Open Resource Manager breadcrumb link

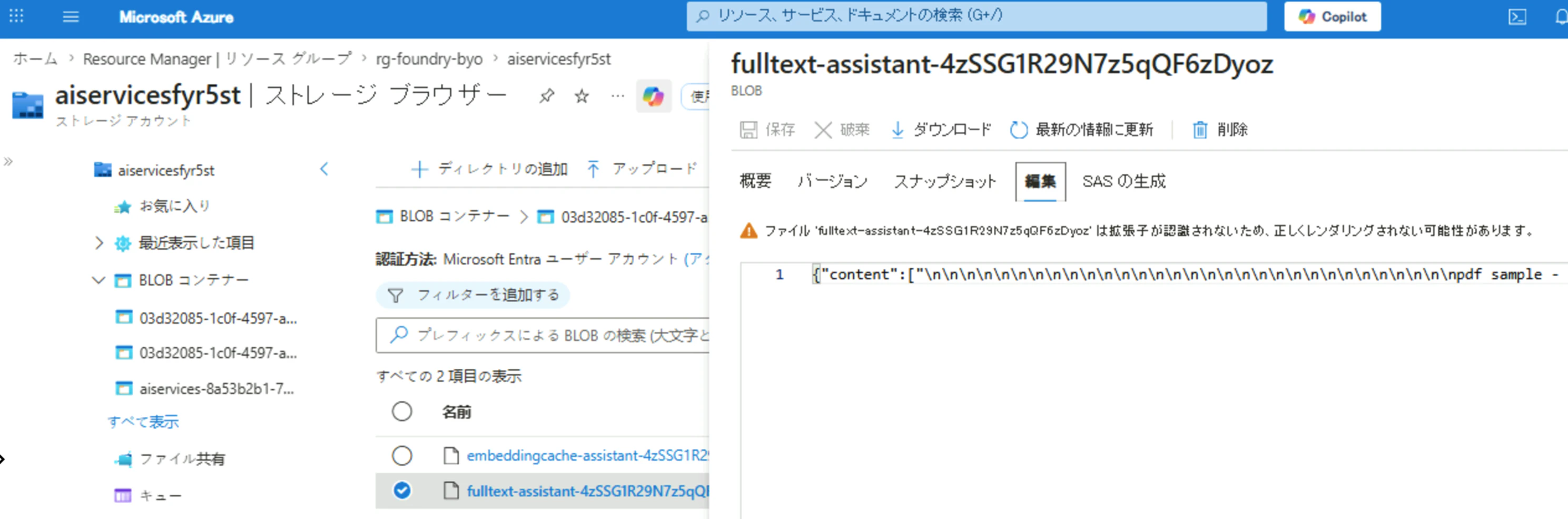[x=218, y=58]
